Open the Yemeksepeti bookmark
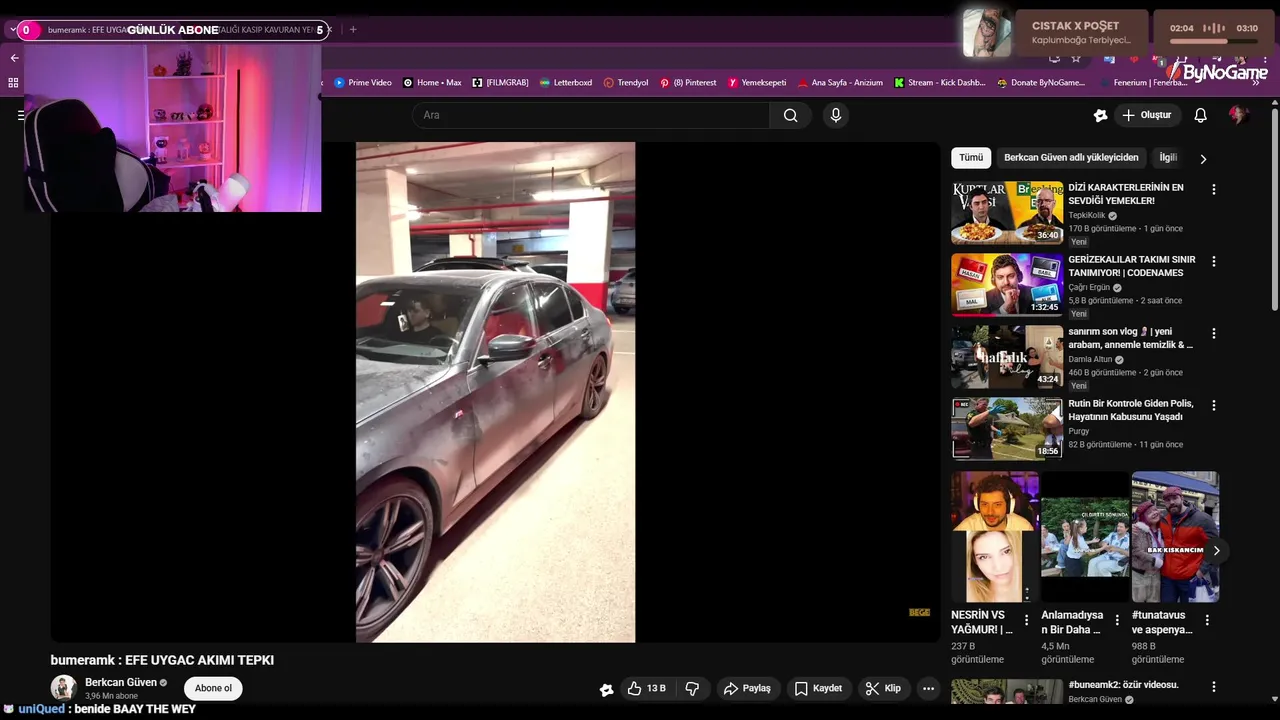Viewport: 1280px width, 720px height. tap(757, 83)
